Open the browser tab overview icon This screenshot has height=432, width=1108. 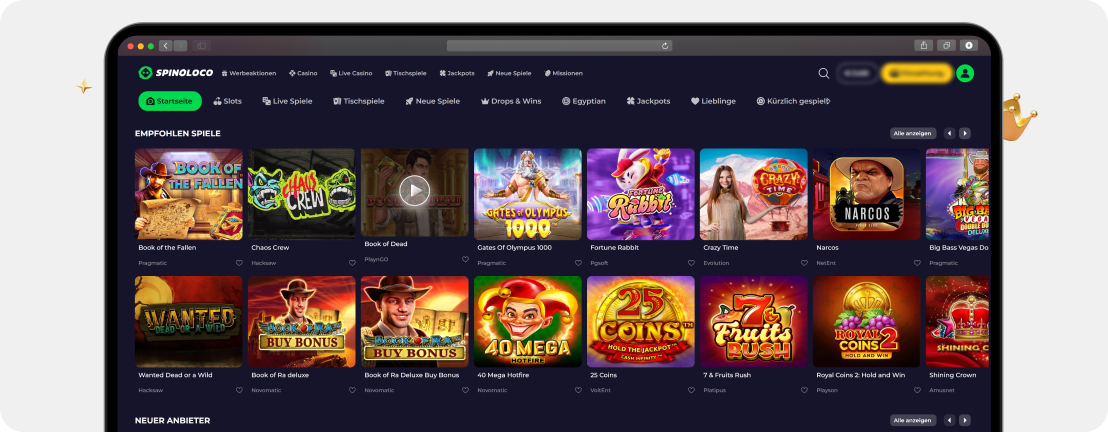946,45
